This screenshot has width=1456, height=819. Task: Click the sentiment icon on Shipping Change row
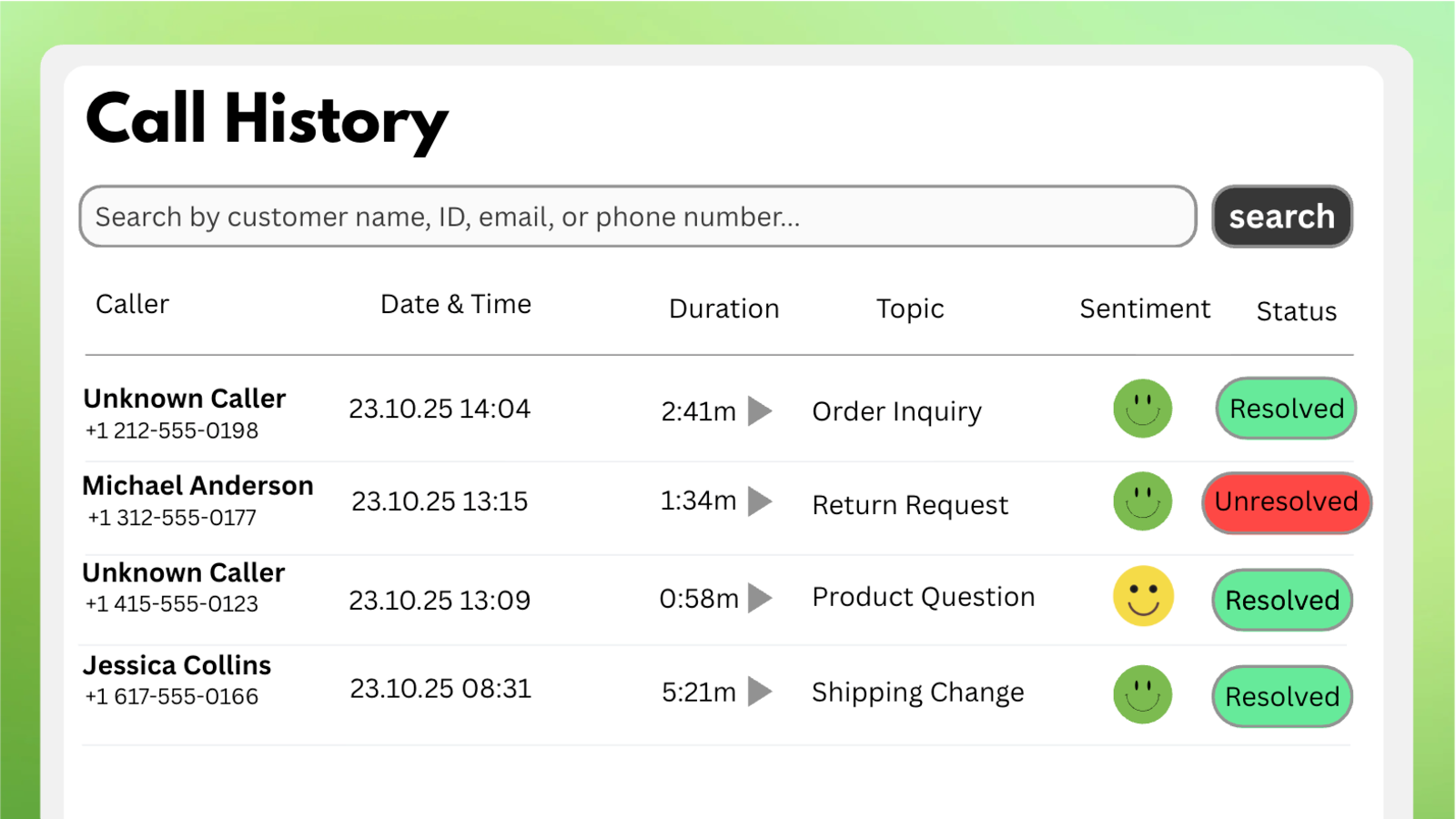click(x=1143, y=694)
